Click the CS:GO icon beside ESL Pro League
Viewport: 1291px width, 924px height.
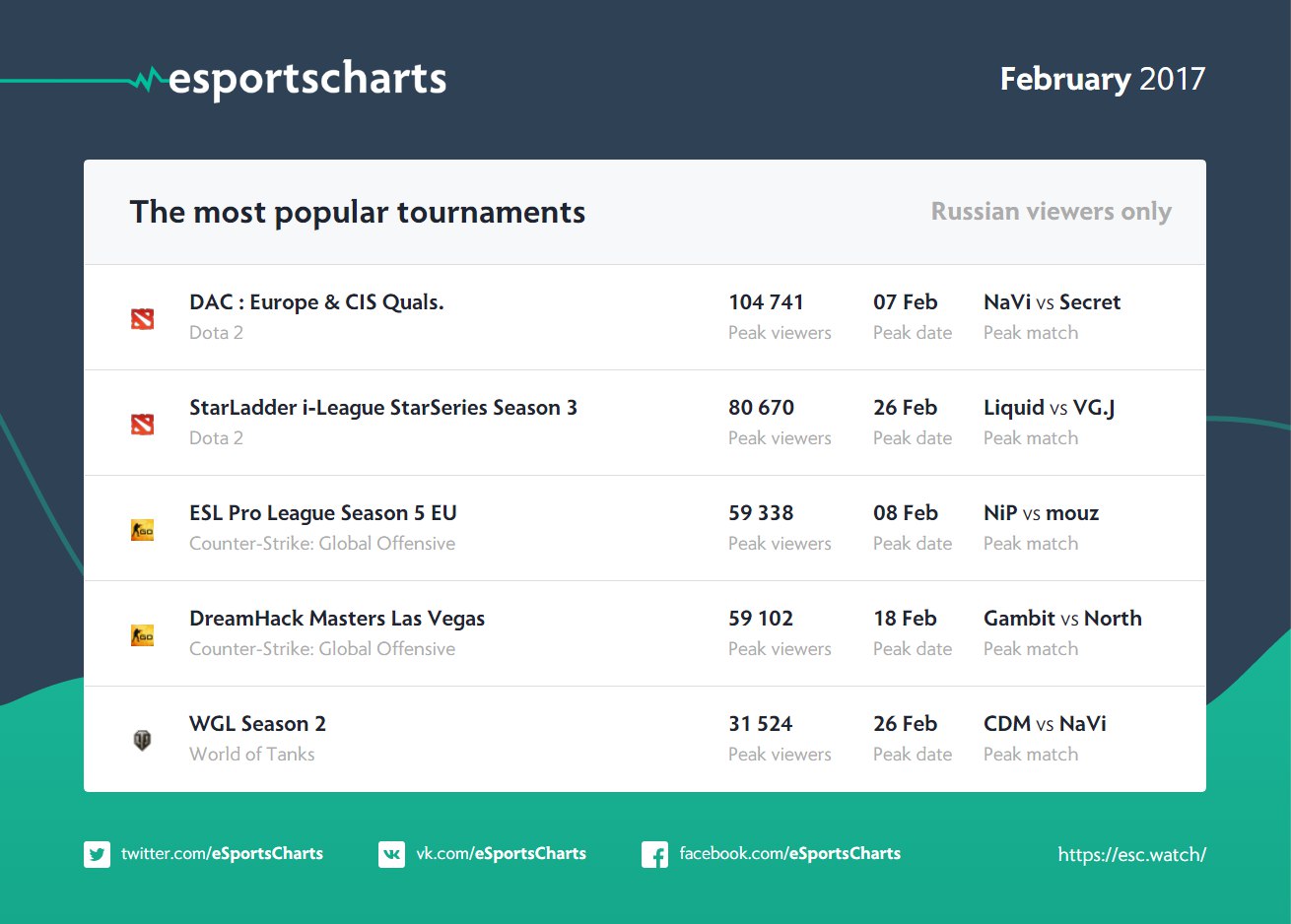[x=143, y=530]
